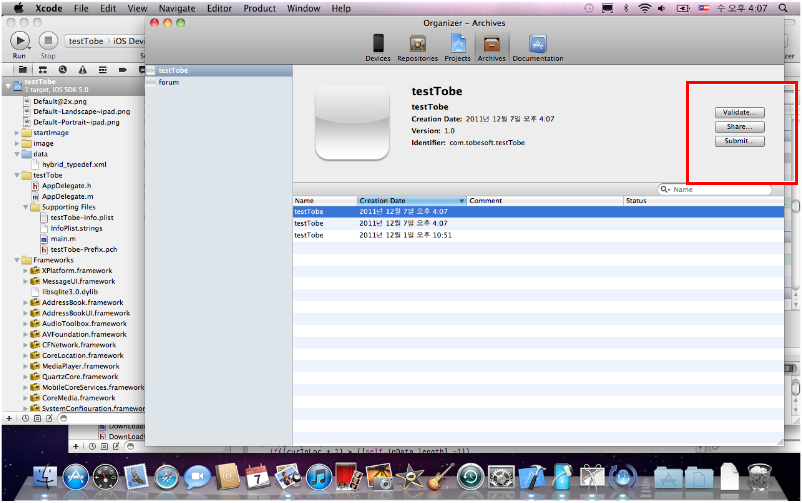
Task: Select hybrid_typedef.xml file
Action: coord(74,165)
